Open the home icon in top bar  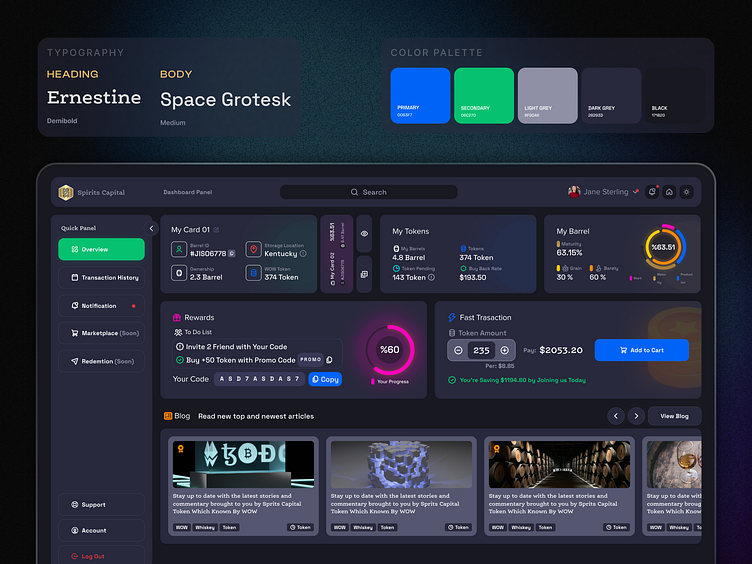[669, 192]
